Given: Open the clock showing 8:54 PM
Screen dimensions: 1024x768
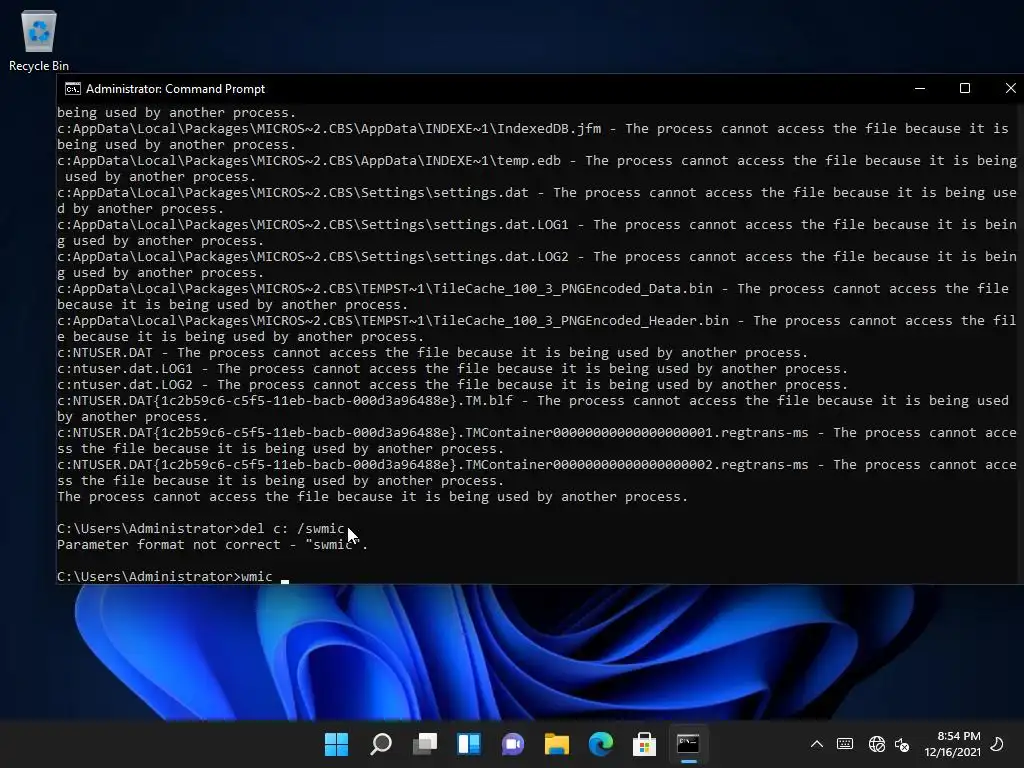Looking at the screenshot, I should tap(952, 744).
